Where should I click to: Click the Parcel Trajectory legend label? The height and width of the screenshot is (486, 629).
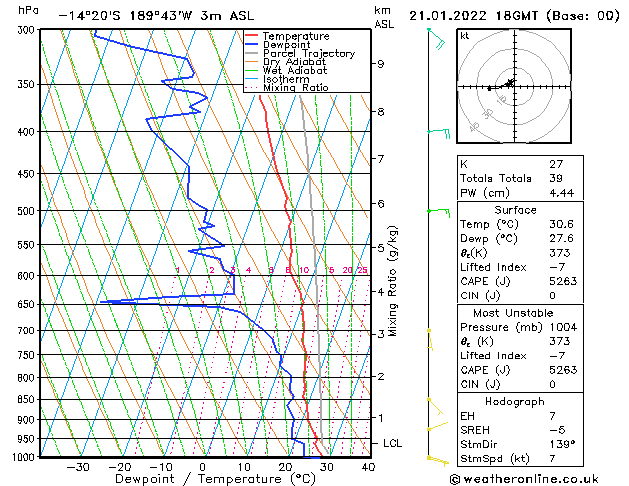pos(309,53)
